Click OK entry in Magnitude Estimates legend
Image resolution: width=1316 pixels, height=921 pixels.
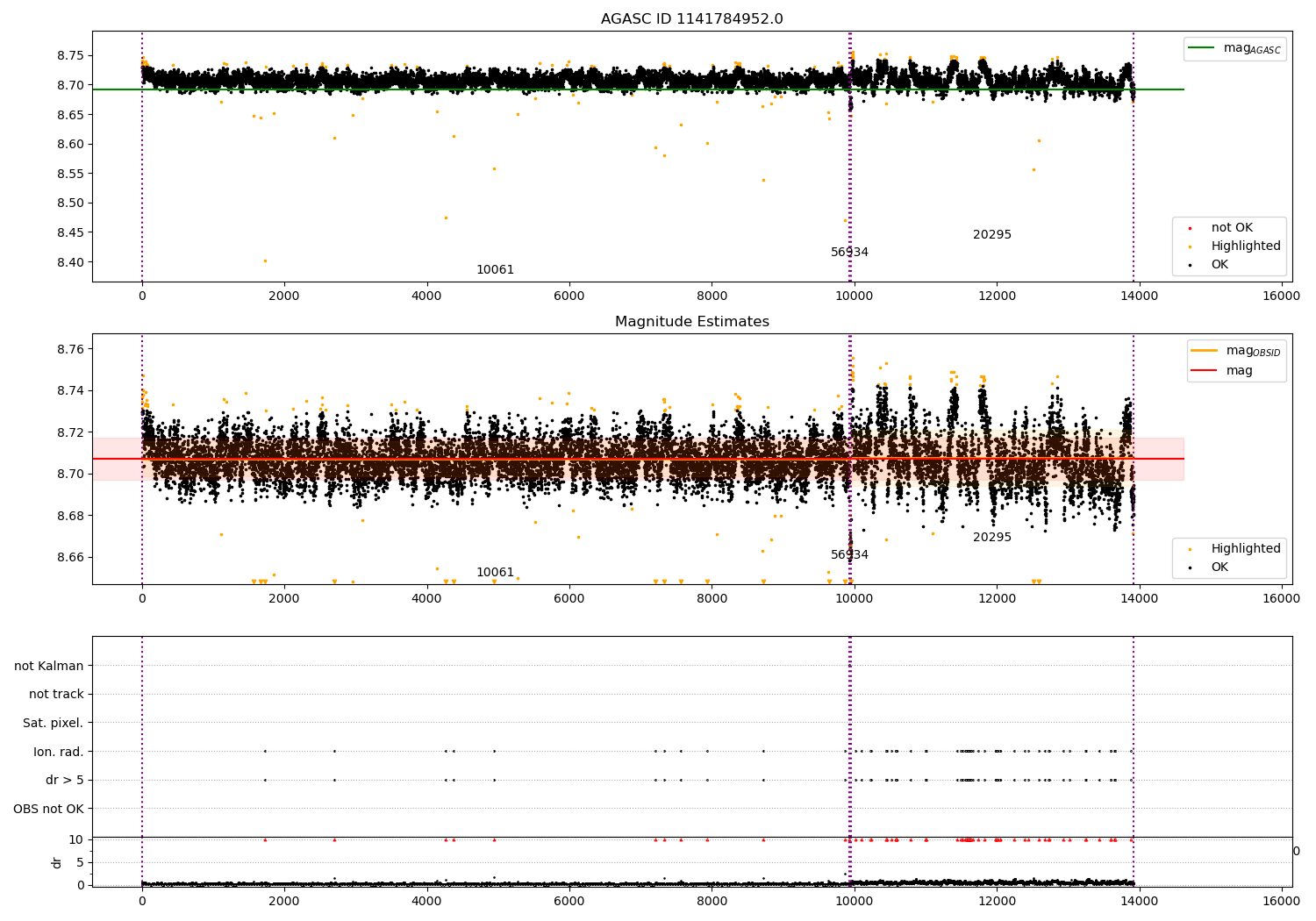click(x=1219, y=568)
